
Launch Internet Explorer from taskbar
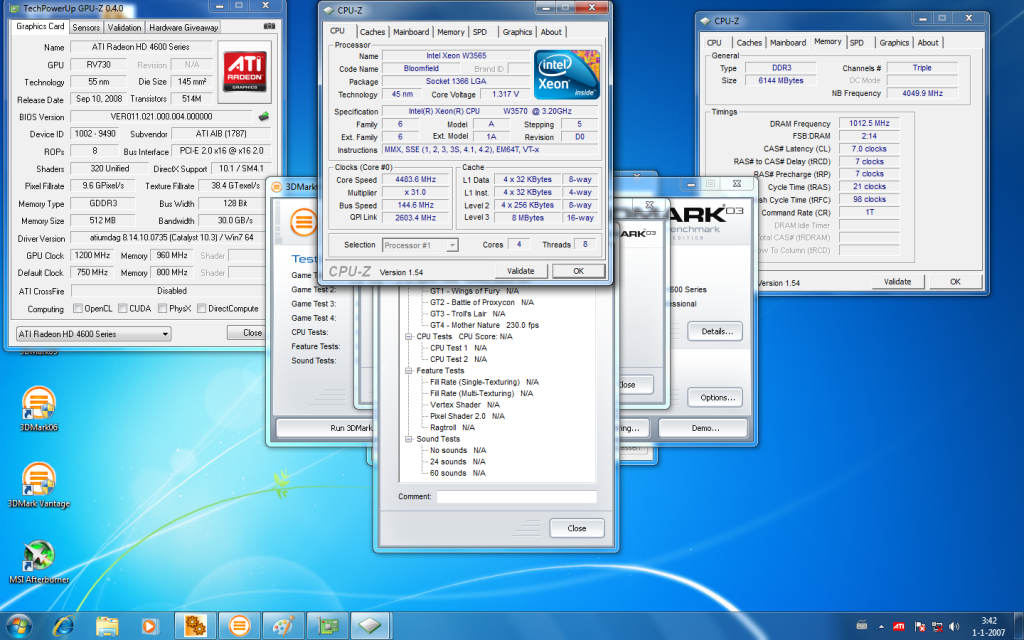pos(63,626)
